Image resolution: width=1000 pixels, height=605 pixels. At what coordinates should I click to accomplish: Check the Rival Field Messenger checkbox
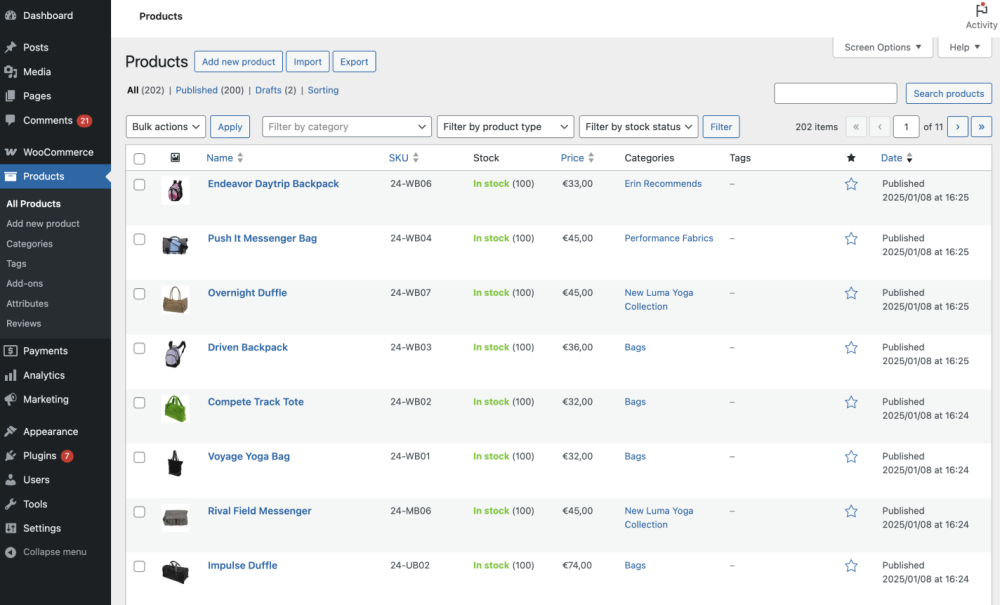[139, 511]
